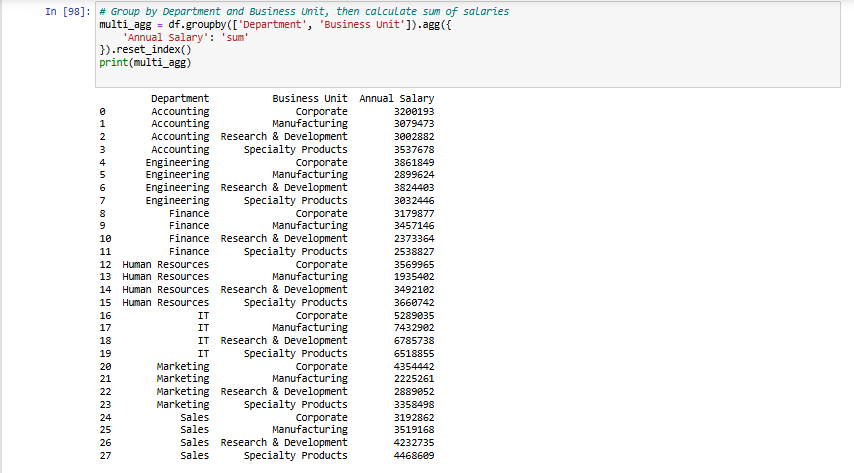Select salary value 3537678
Screen dimensions: 854x473
pos(414,150)
